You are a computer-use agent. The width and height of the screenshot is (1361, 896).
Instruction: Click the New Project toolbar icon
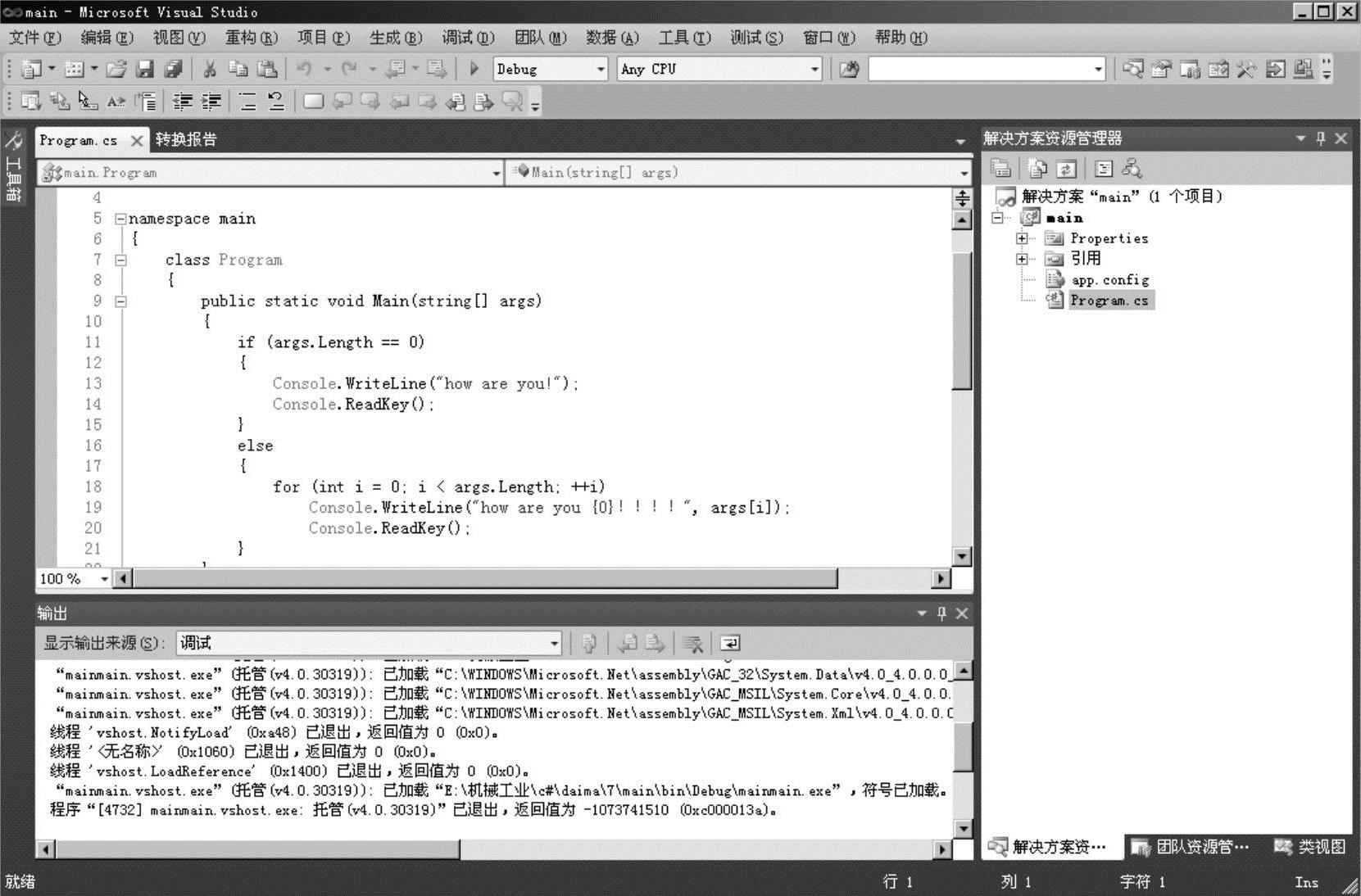pyautogui.click(x=31, y=69)
